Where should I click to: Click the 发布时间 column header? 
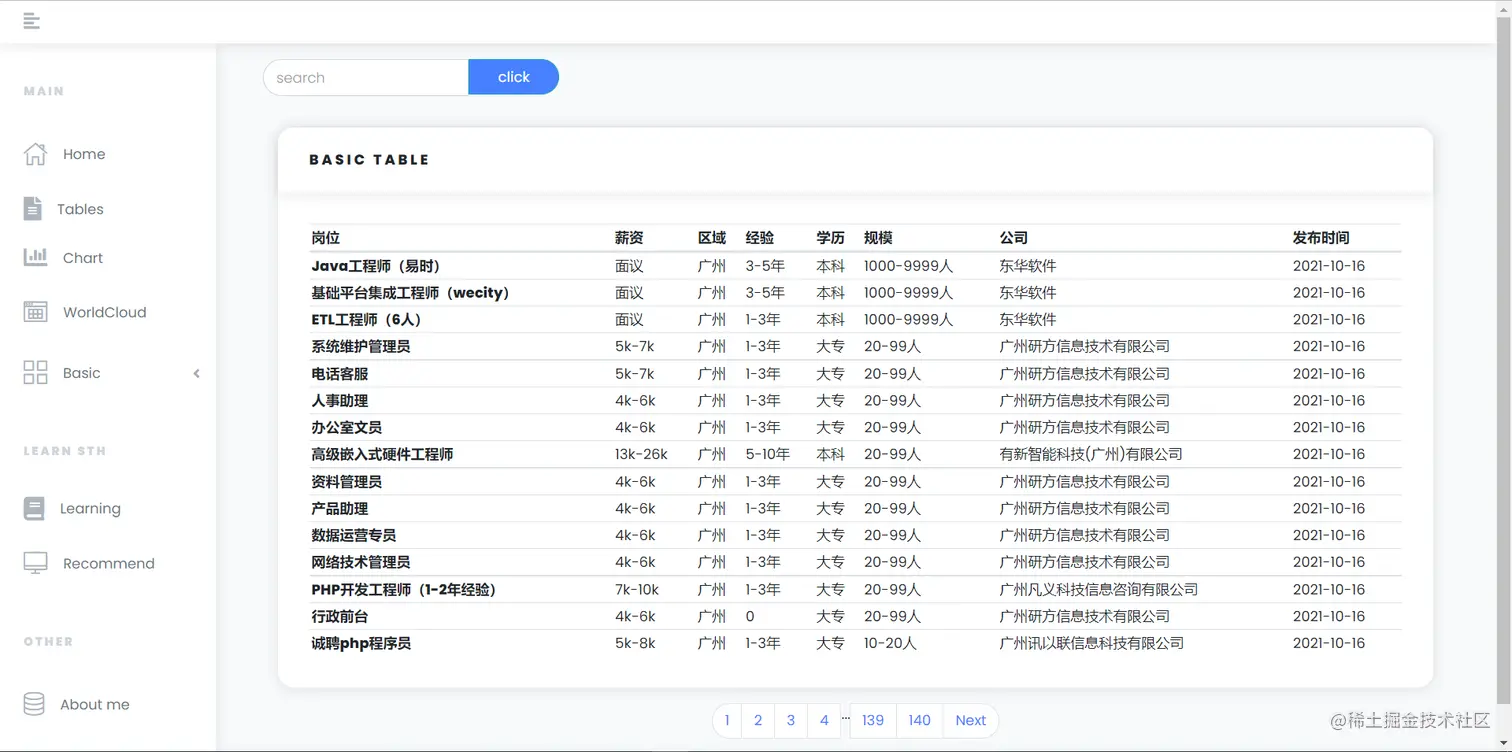tap(1321, 238)
